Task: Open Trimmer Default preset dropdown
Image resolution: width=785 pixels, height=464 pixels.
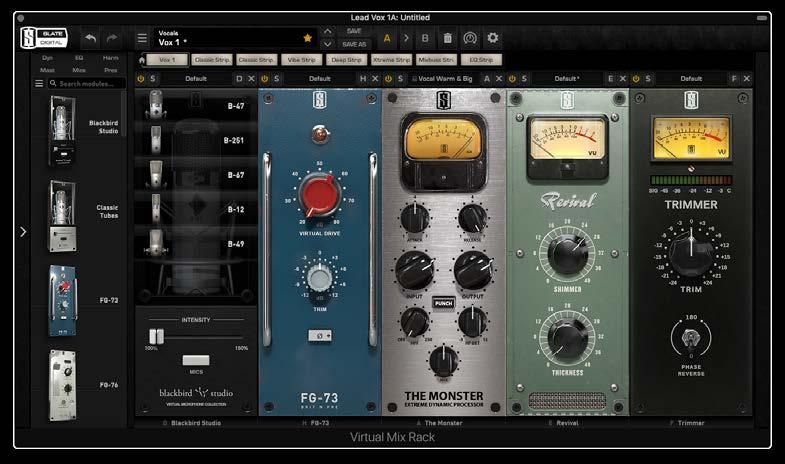Action: (691, 79)
